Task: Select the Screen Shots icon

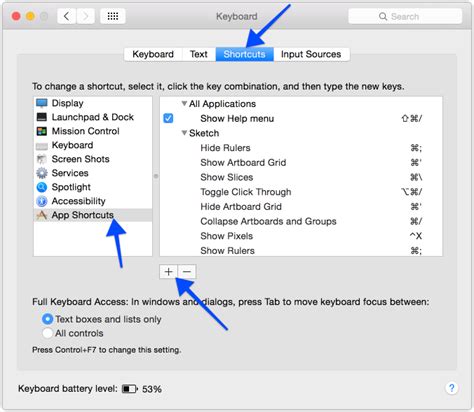Action: coord(42,159)
